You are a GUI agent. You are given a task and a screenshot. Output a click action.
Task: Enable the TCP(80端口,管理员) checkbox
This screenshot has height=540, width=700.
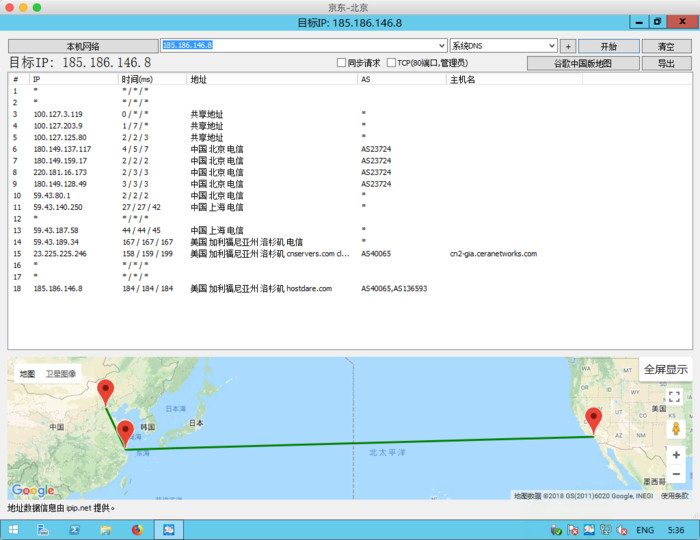click(392, 63)
